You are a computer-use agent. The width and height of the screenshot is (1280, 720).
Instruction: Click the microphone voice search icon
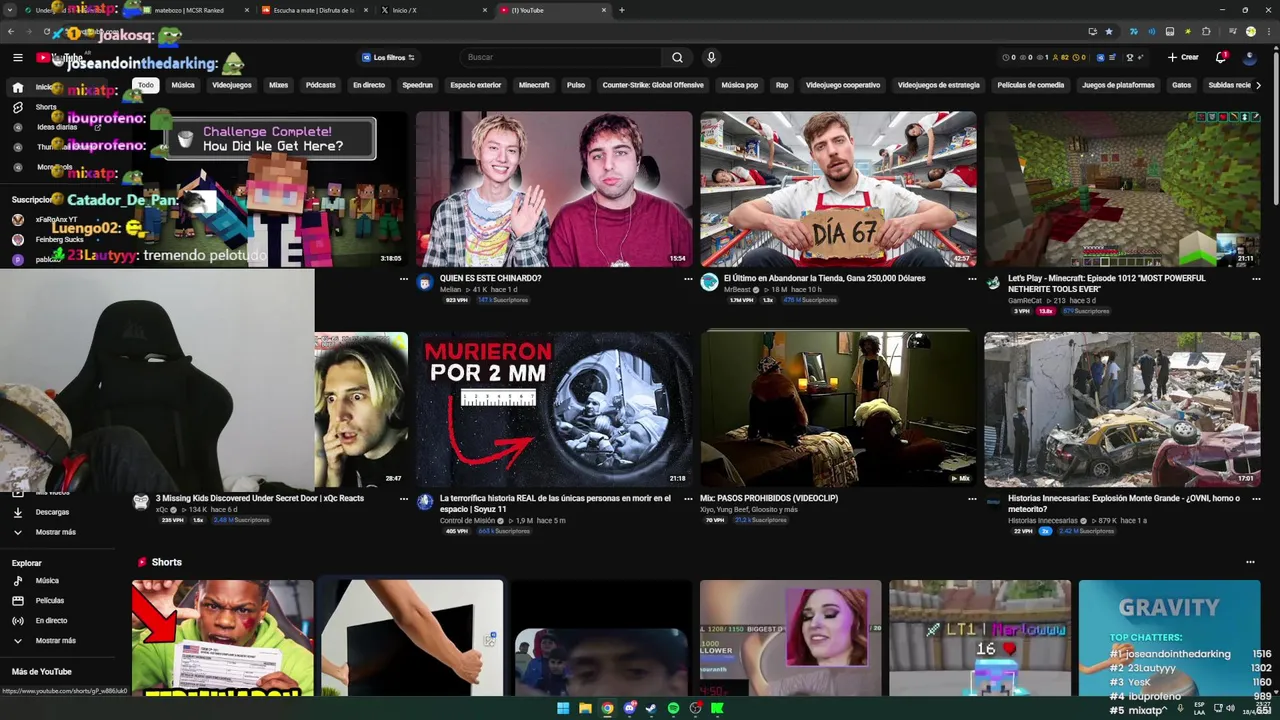pyautogui.click(x=711, y=57)
